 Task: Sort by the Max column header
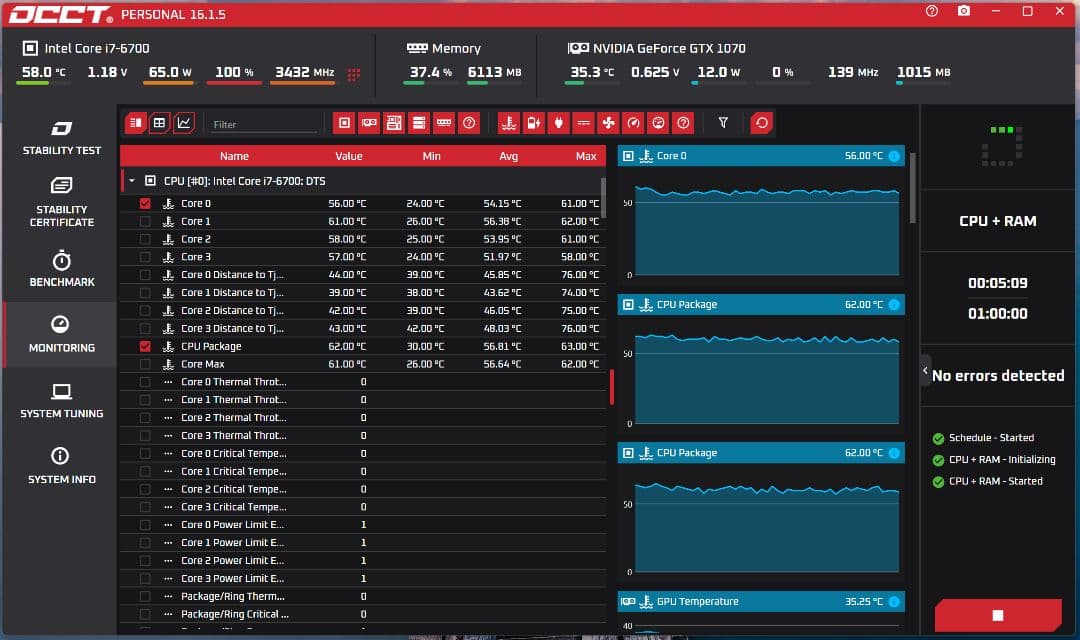point(586,156)
